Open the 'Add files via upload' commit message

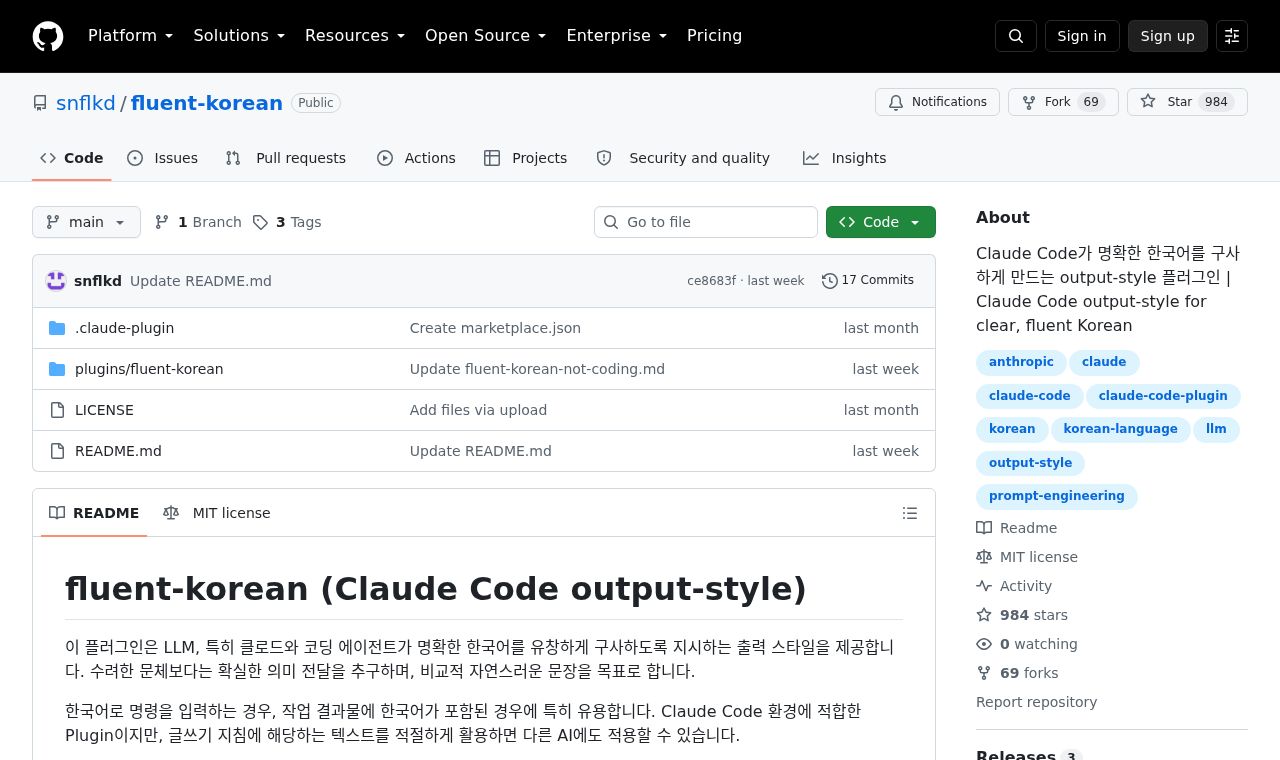(478, 410)
